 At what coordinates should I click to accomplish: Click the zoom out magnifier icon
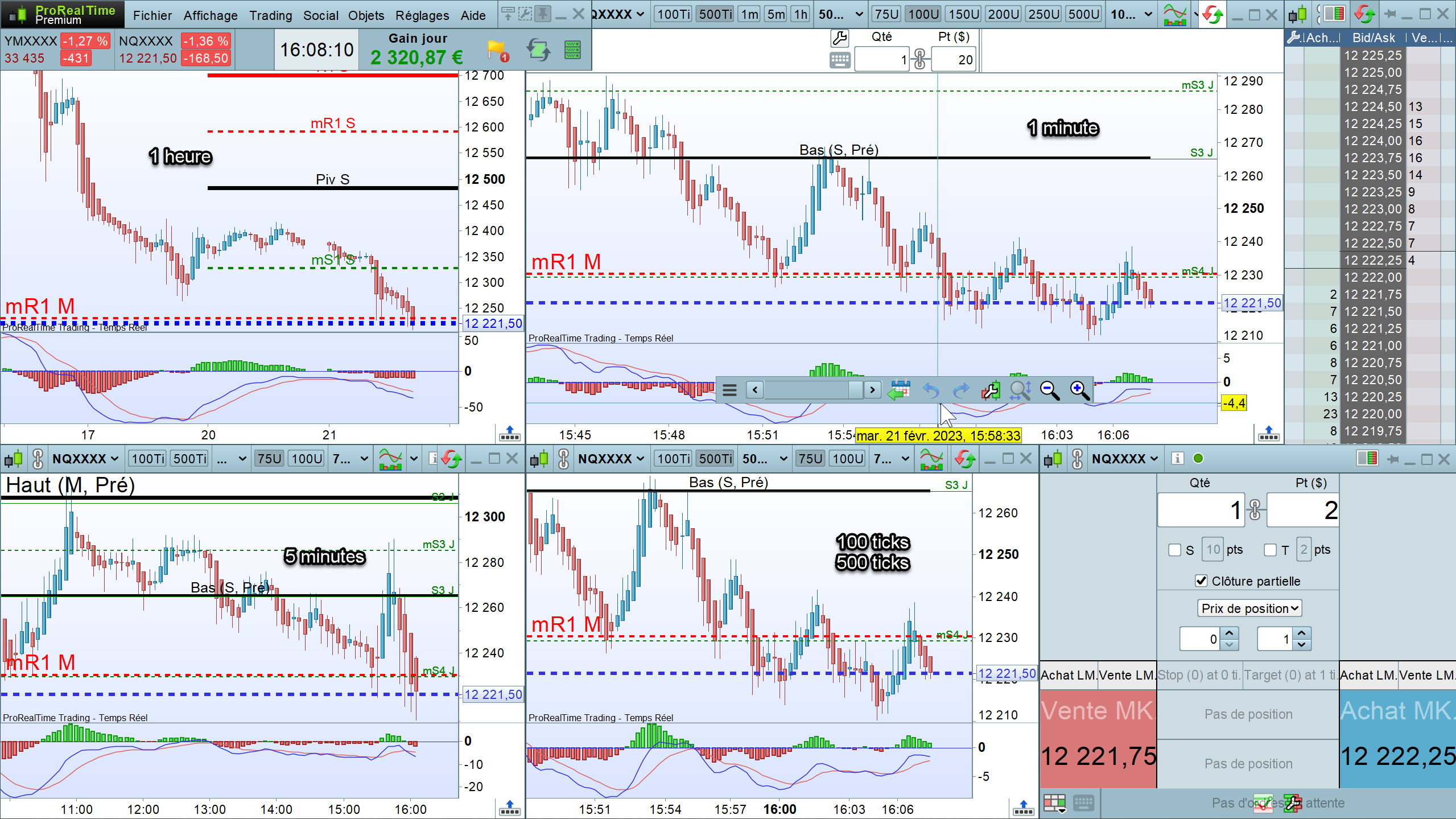click(1049, 390)
